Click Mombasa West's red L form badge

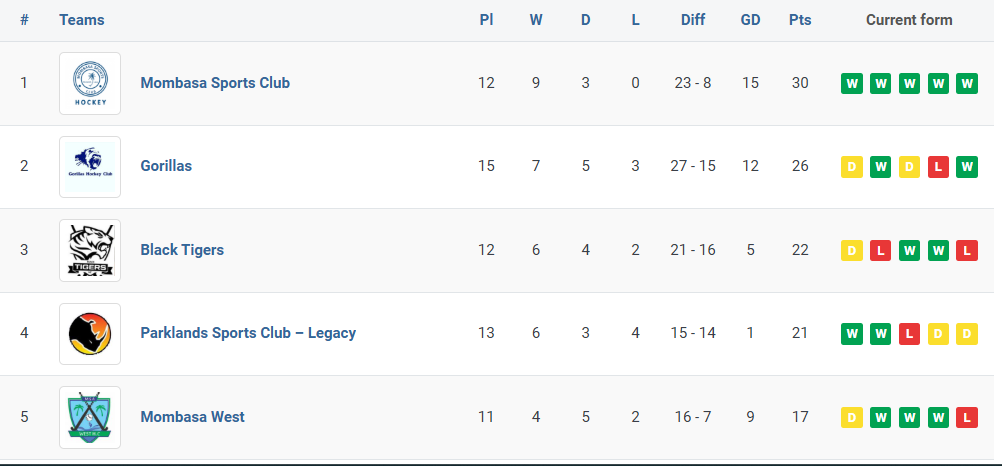coord(967,417)
